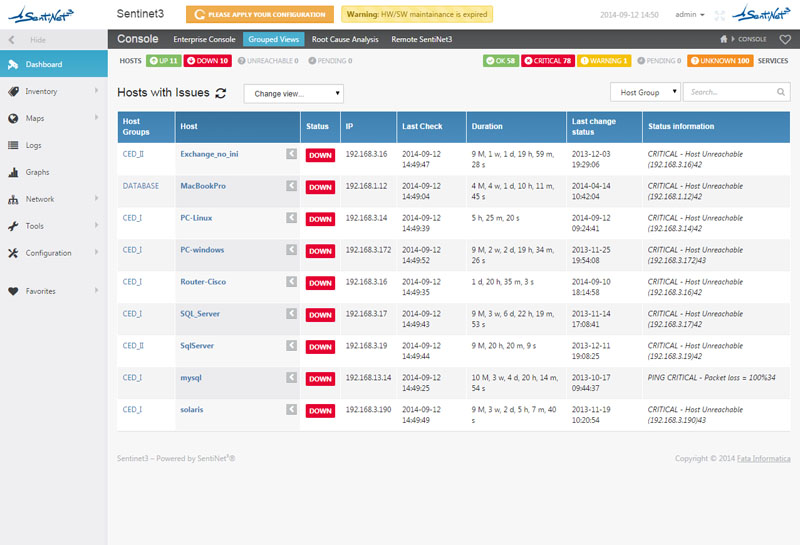The width and height of the screenshot is (800, 545).
Task: Open the MacBookPro host link
Action: coord(203,186)
